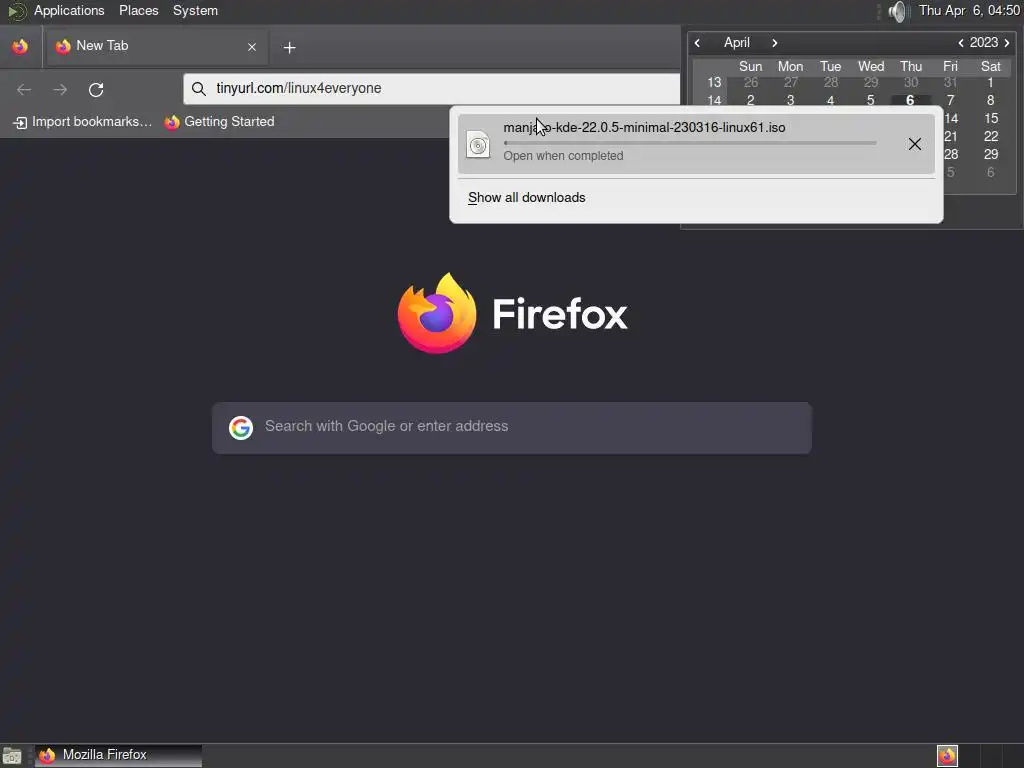Go to previous year in calendar

(x=961, y=43)
